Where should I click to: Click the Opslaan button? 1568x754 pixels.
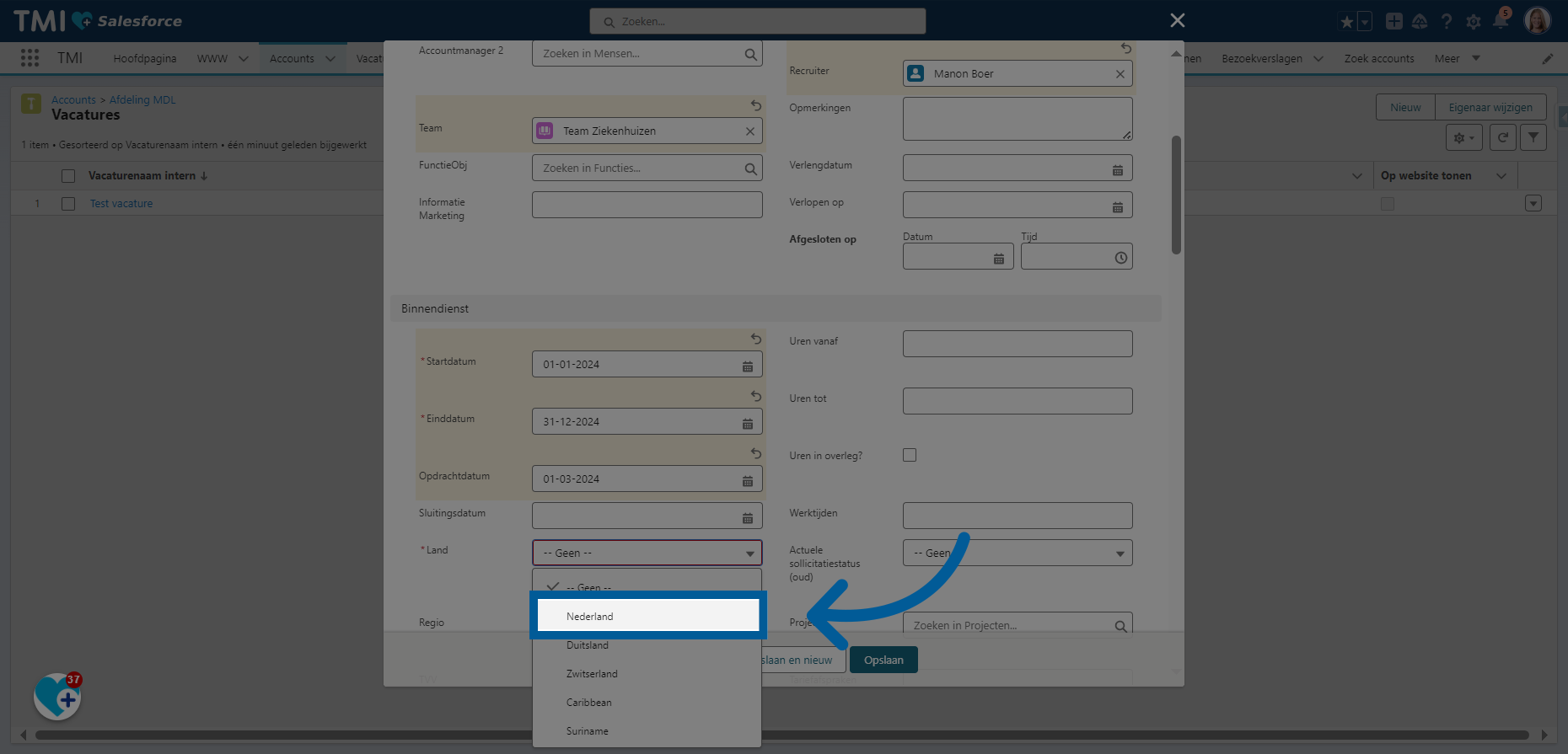point(883,660)
